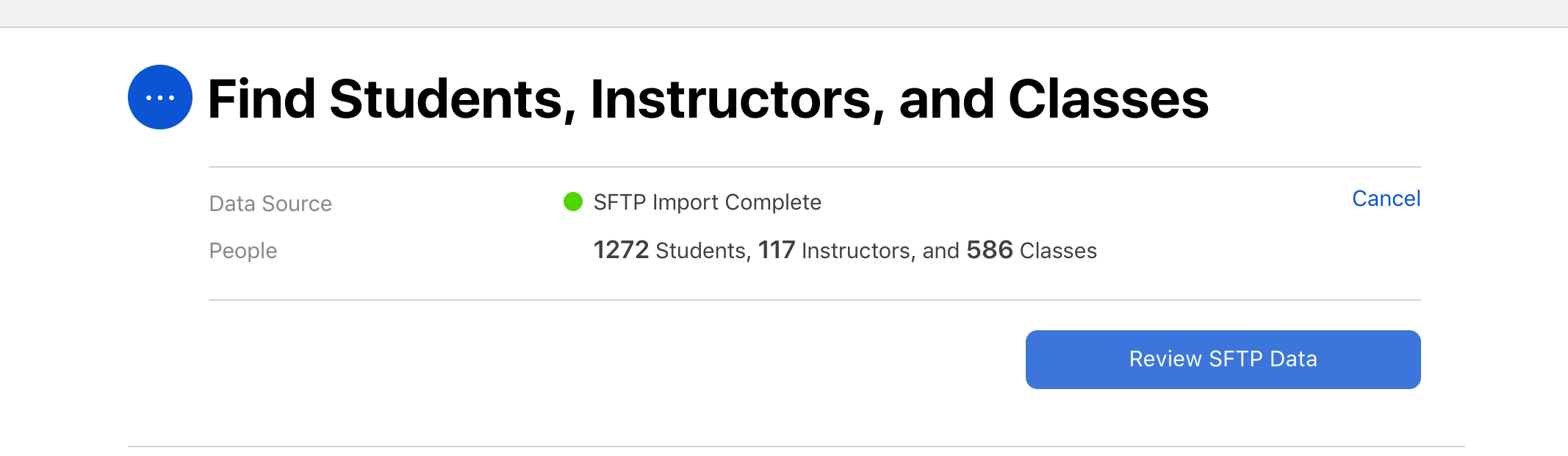Click the Data Source label
The image size is (1568, 456).
tap(270, 204)
